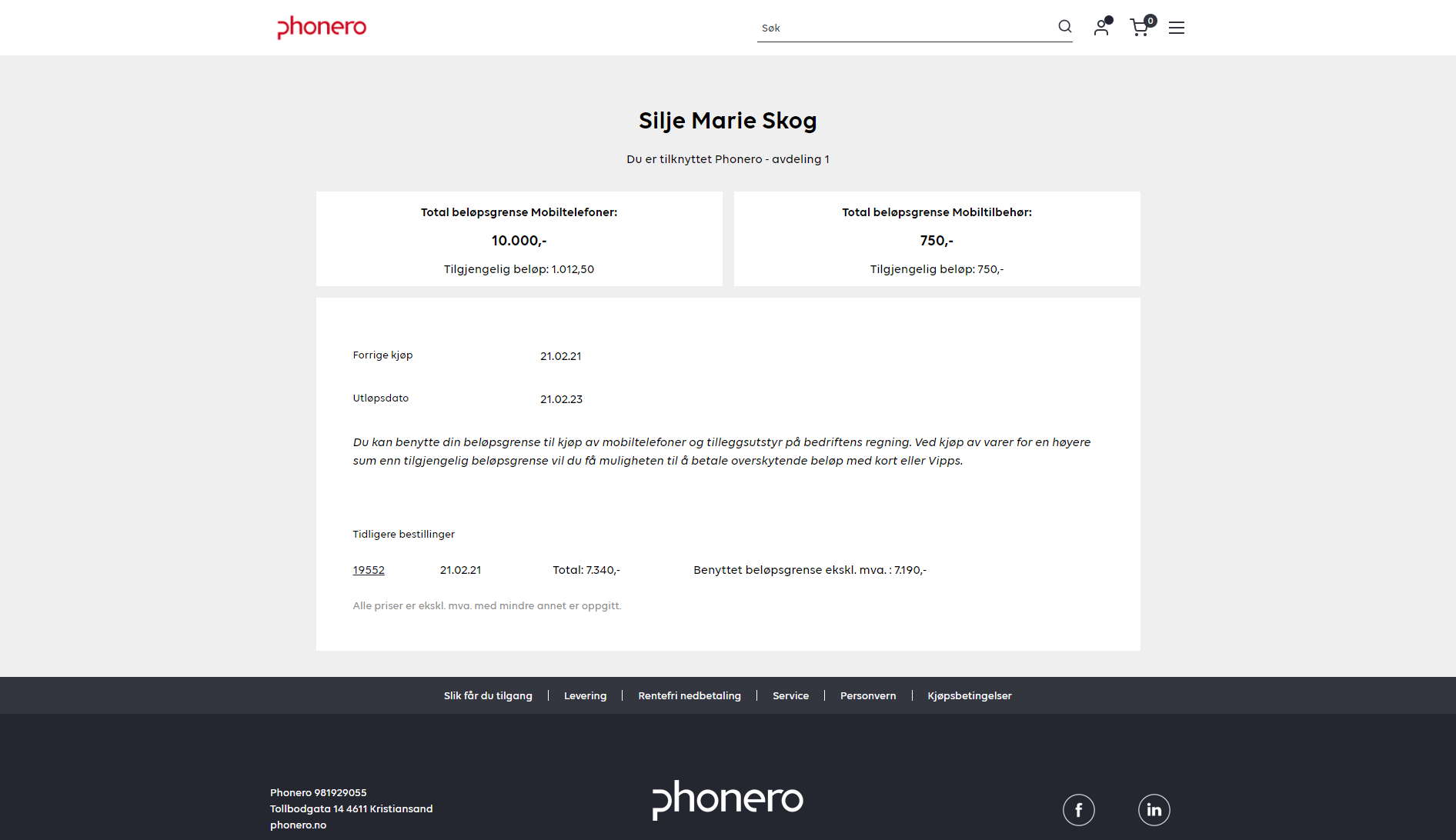Click the search magnifier icon
1456x840 pixels.
(1065, 27)
